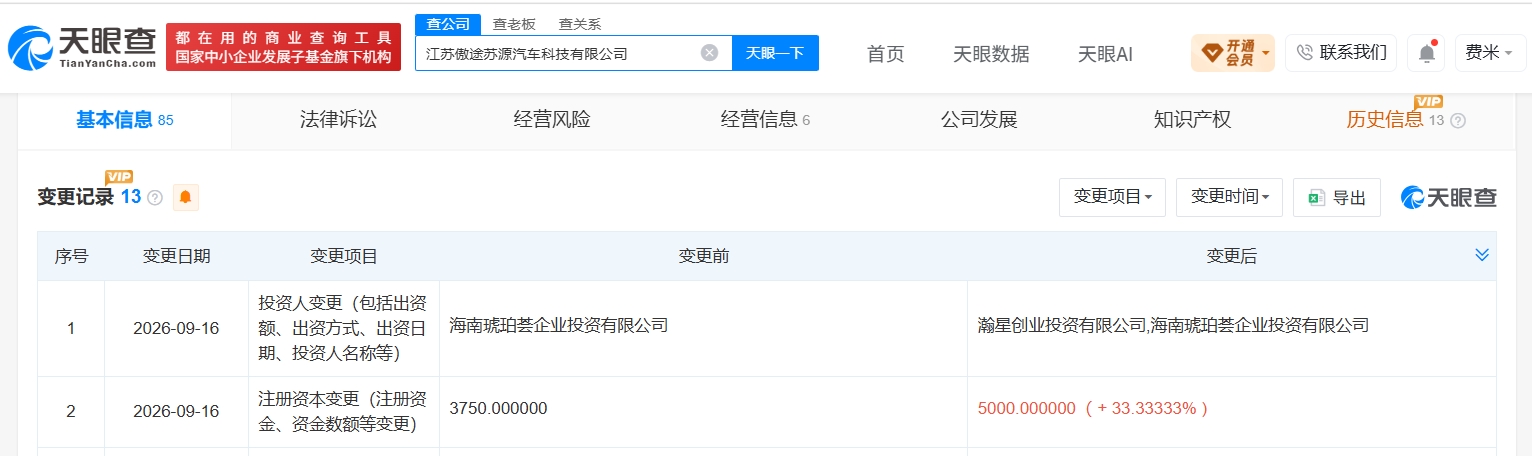Click the 变更后 column header

point(1231,256)
